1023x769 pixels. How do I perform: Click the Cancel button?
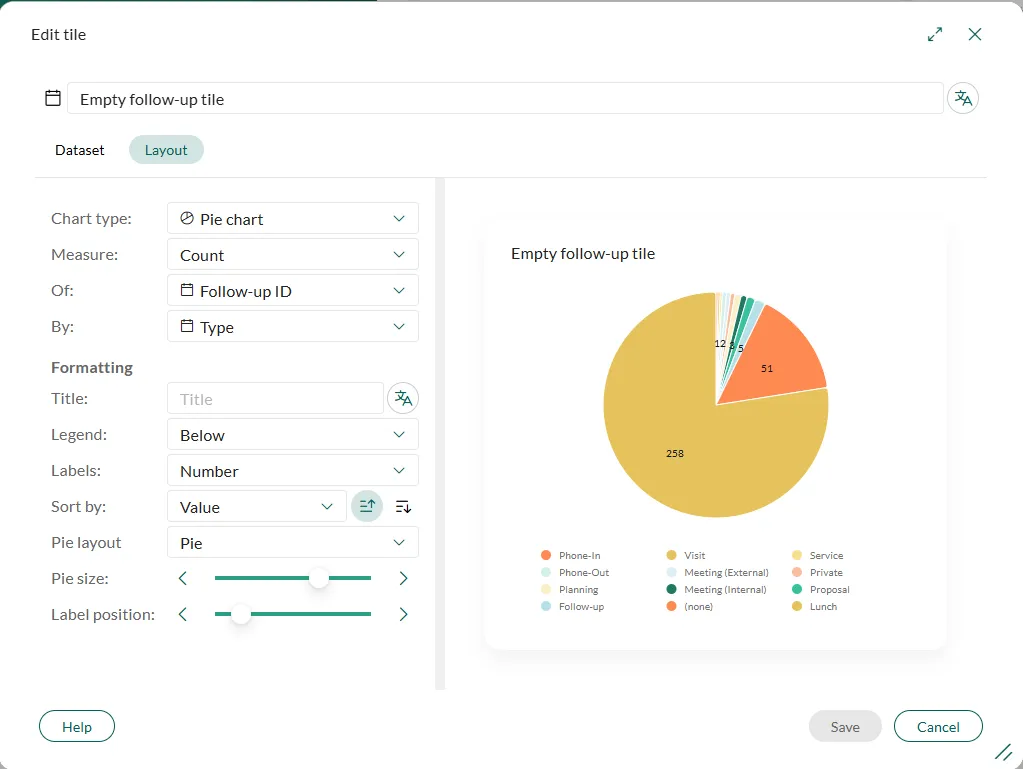coord(937,727)
